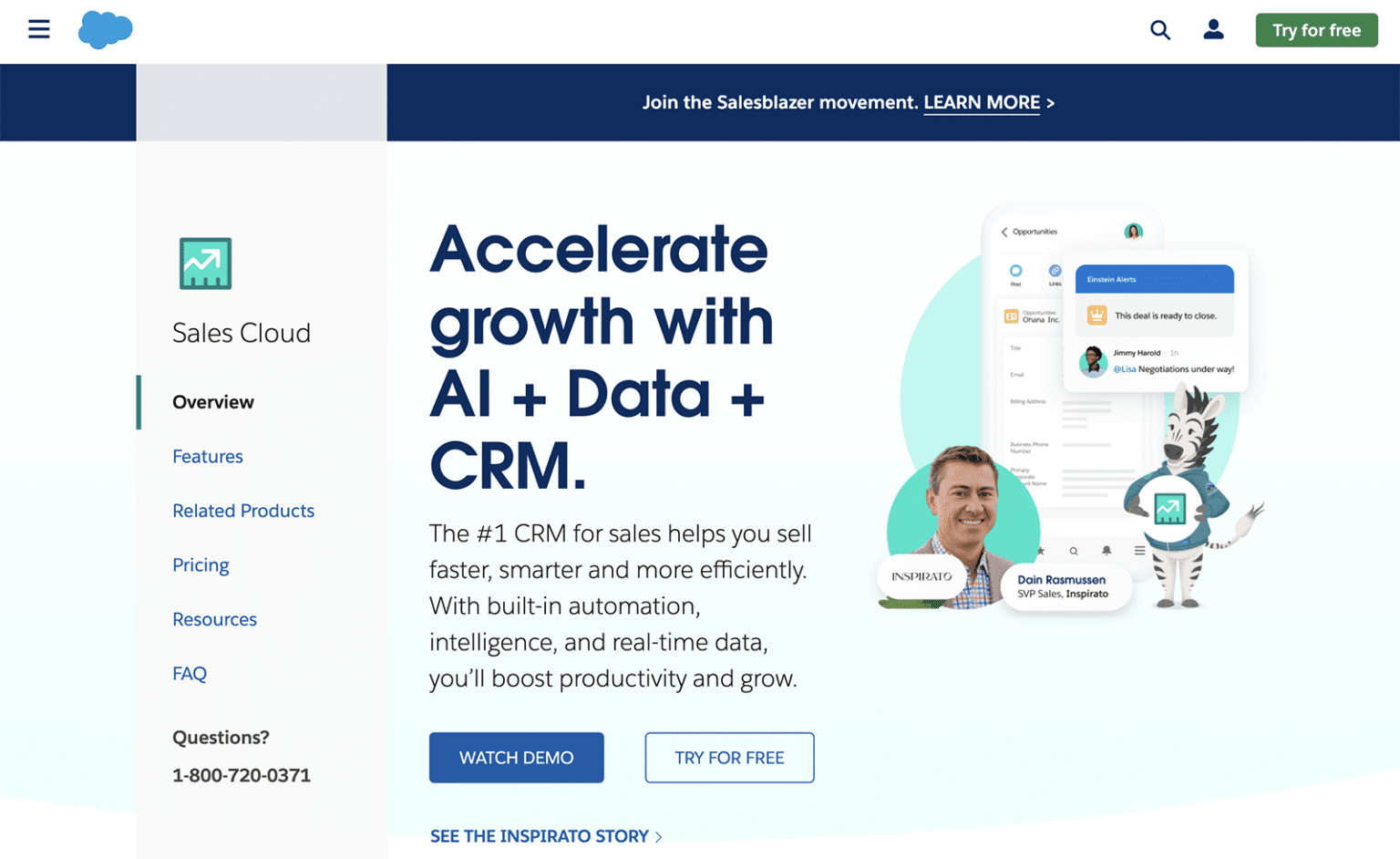Select the Overview sidebar item

point(213,402)
